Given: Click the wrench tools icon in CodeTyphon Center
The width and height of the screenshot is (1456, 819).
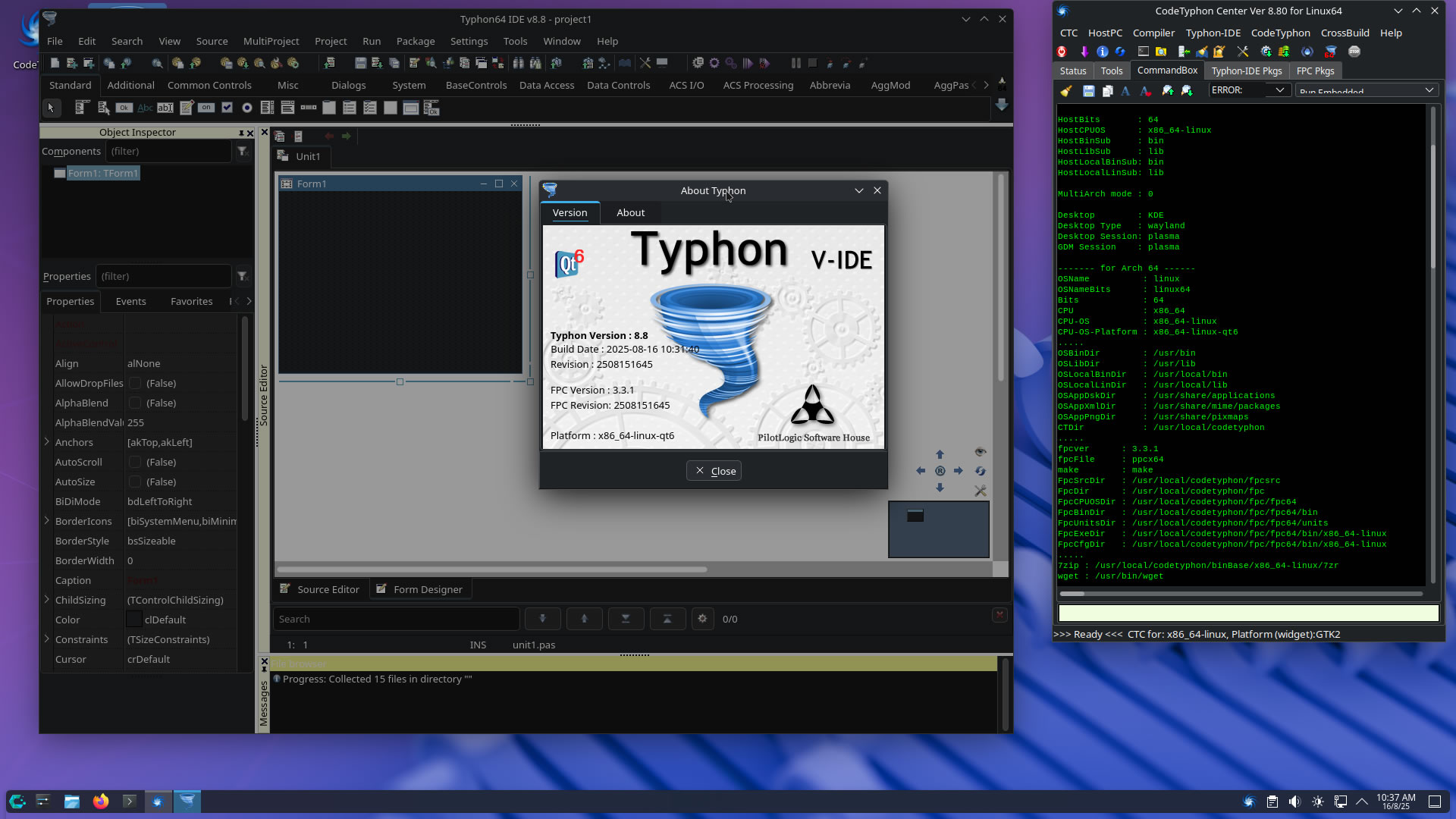Looking at the screenshot, I should pyautogui.click(x=1243, y=52).
